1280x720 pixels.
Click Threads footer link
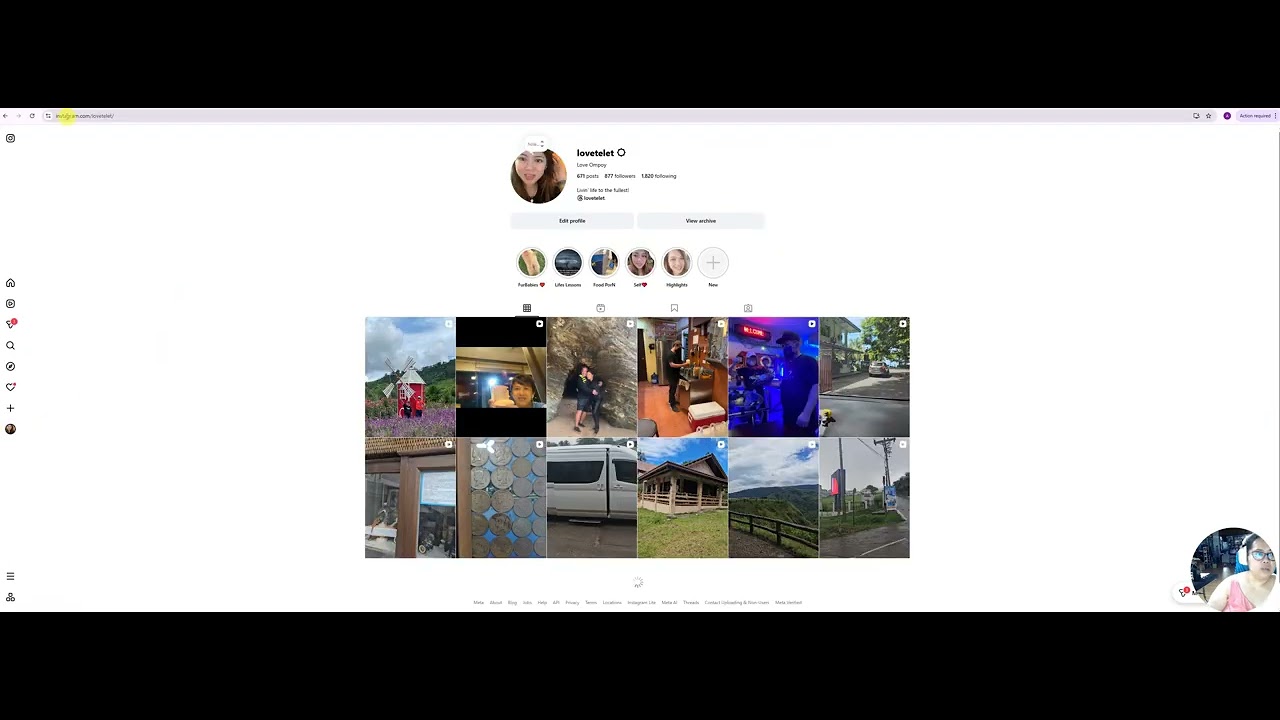(x=691, y=603)
